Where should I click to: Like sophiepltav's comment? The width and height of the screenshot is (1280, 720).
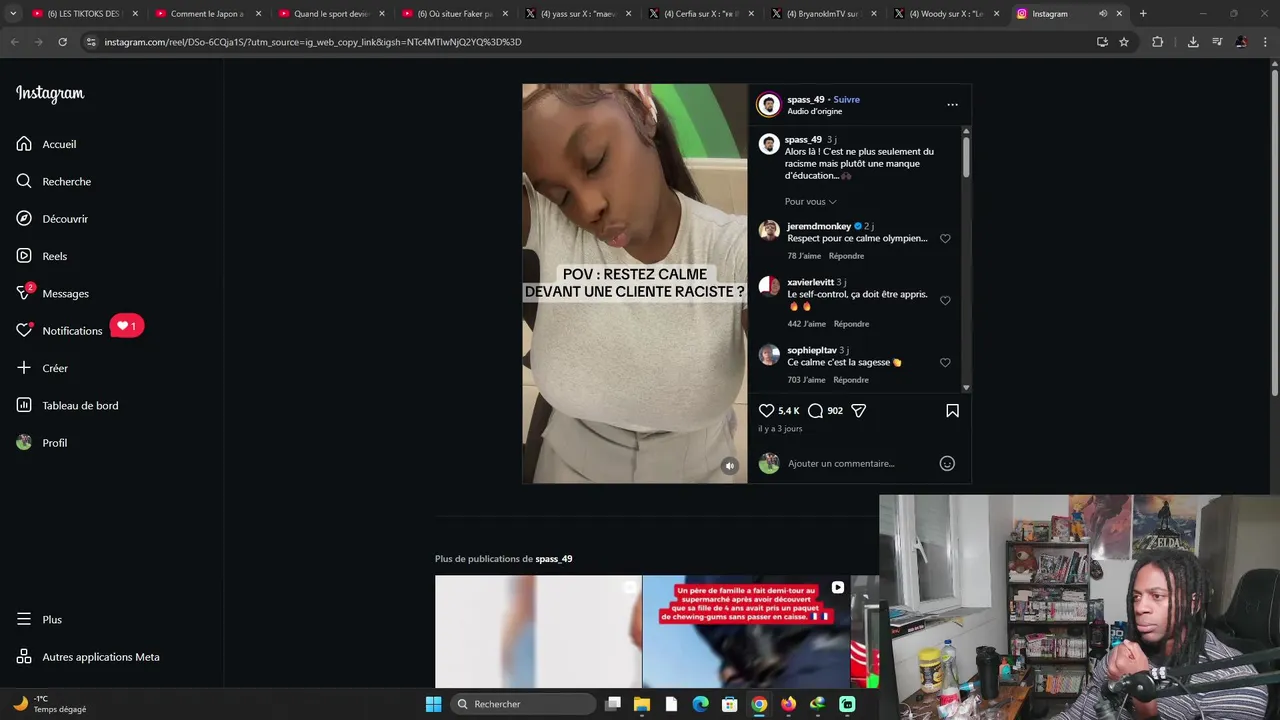(945, 363)
